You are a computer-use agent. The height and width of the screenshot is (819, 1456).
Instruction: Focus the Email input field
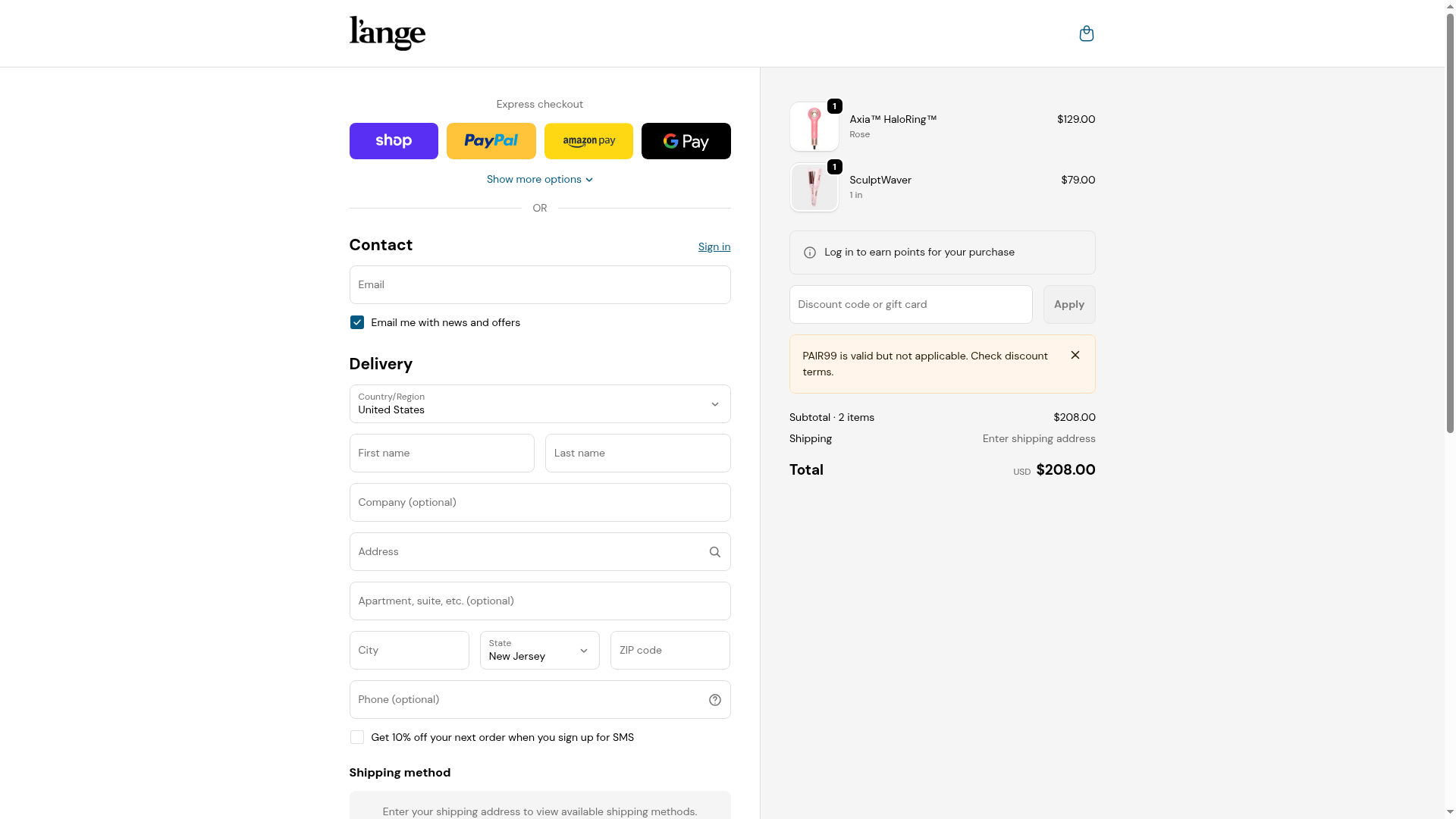[539, 284]
